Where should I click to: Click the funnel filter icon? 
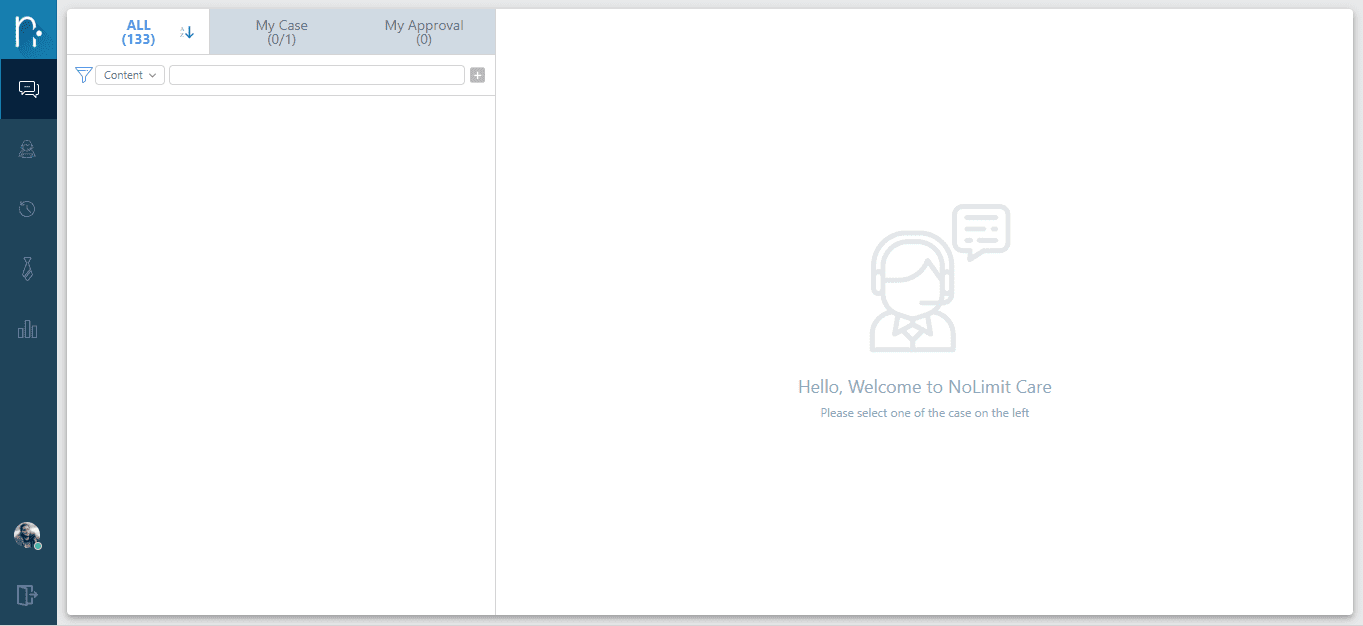(x=84, y=75)
